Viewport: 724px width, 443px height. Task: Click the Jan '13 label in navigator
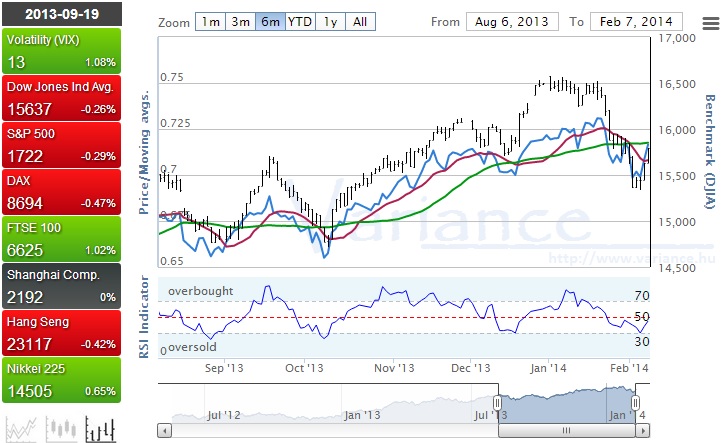[x=362, y=415]
